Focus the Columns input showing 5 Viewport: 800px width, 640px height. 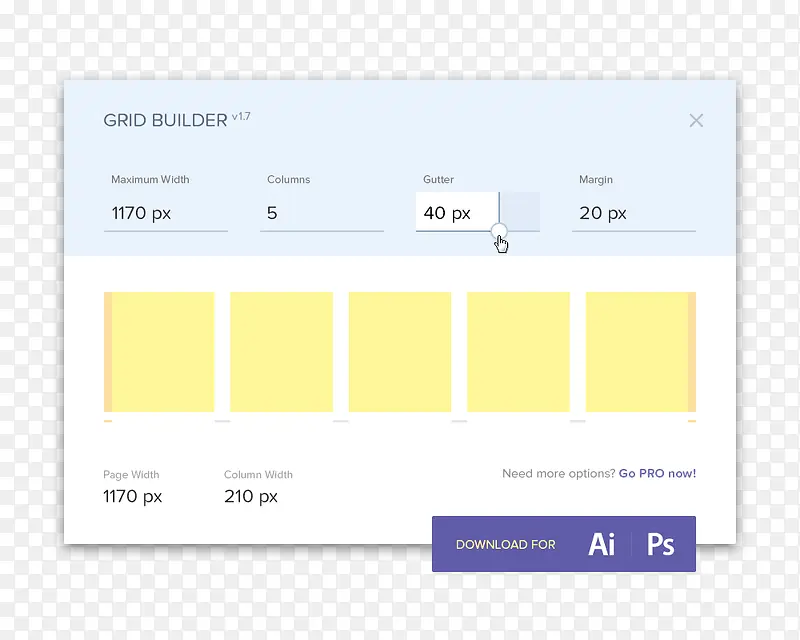(321, 213)
